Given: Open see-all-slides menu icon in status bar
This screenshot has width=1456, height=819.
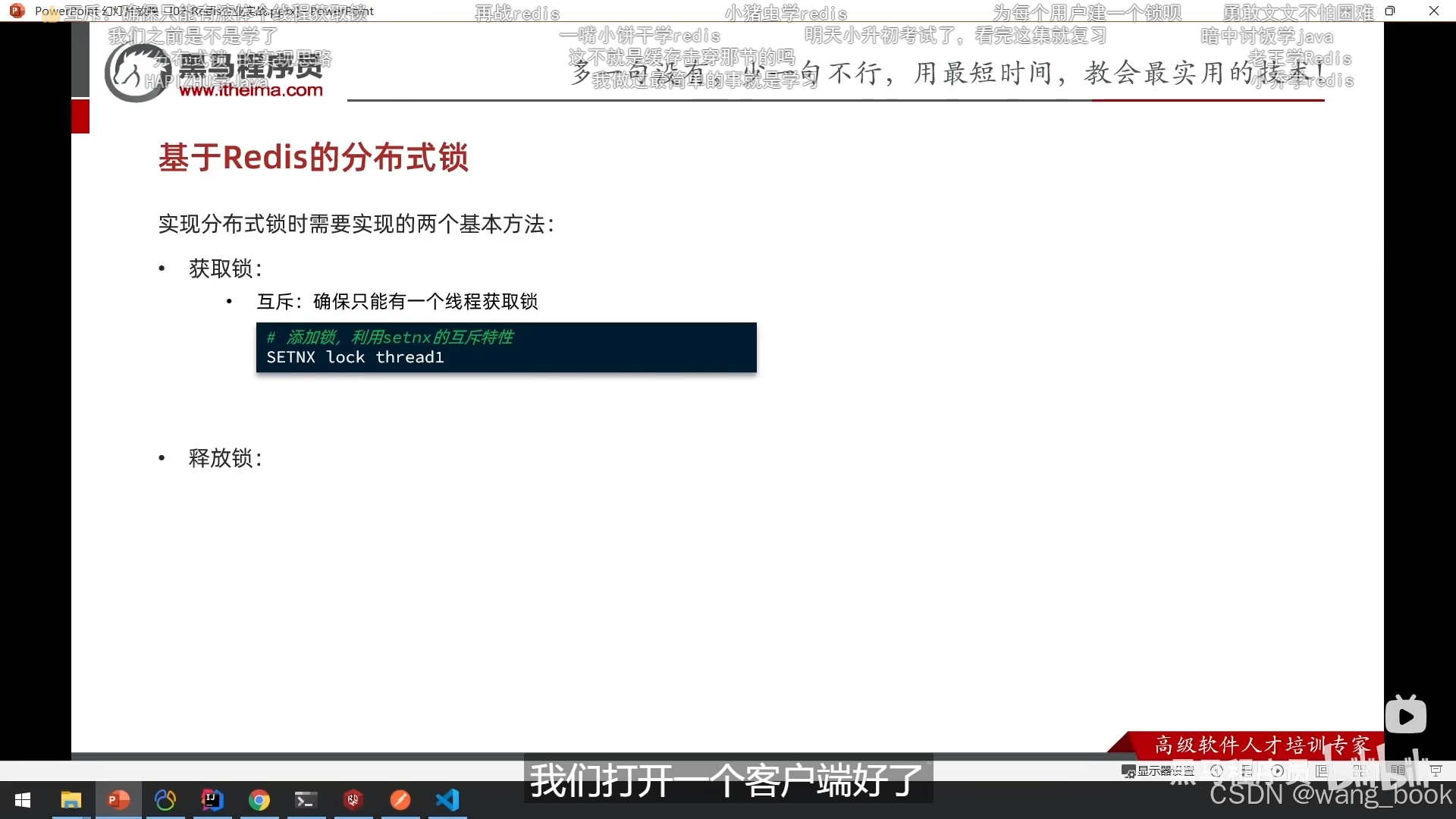Looking at the screenshot, I should pyautogui.click(x=1247, y=770).
